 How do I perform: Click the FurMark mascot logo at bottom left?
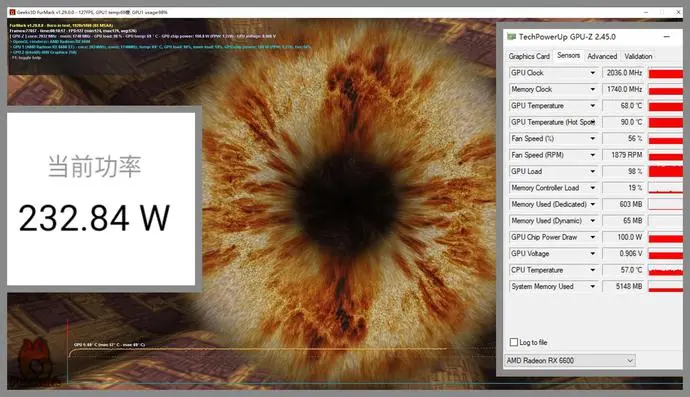pos(34,360)
